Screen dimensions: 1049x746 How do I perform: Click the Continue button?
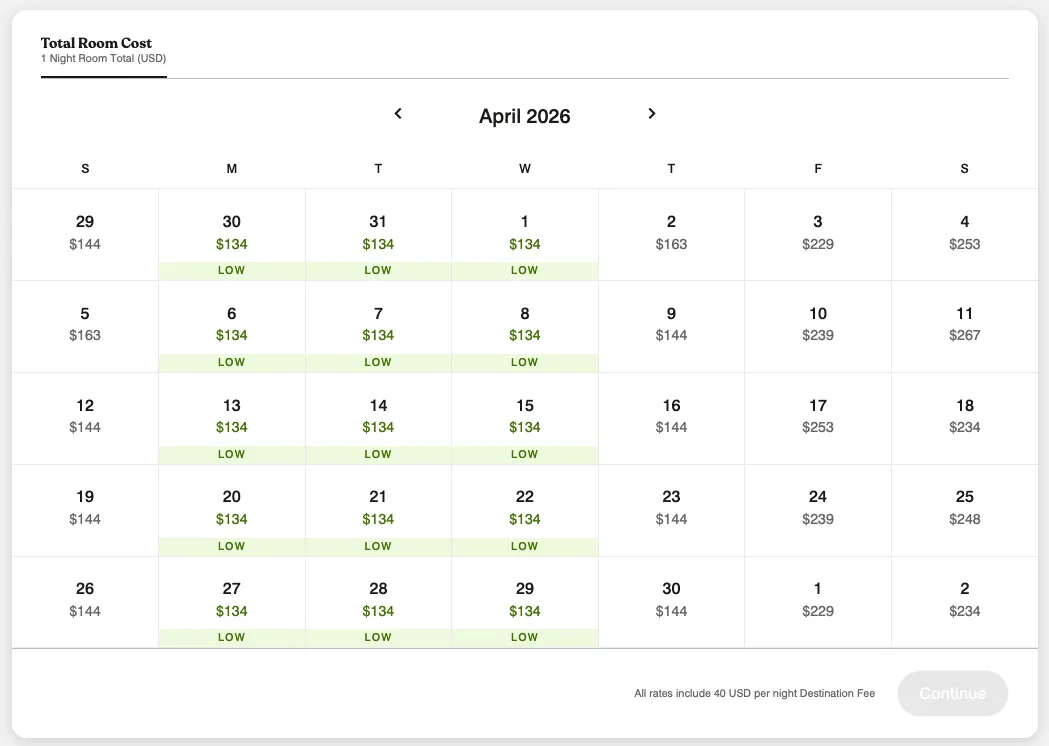(x=953, y=693)
